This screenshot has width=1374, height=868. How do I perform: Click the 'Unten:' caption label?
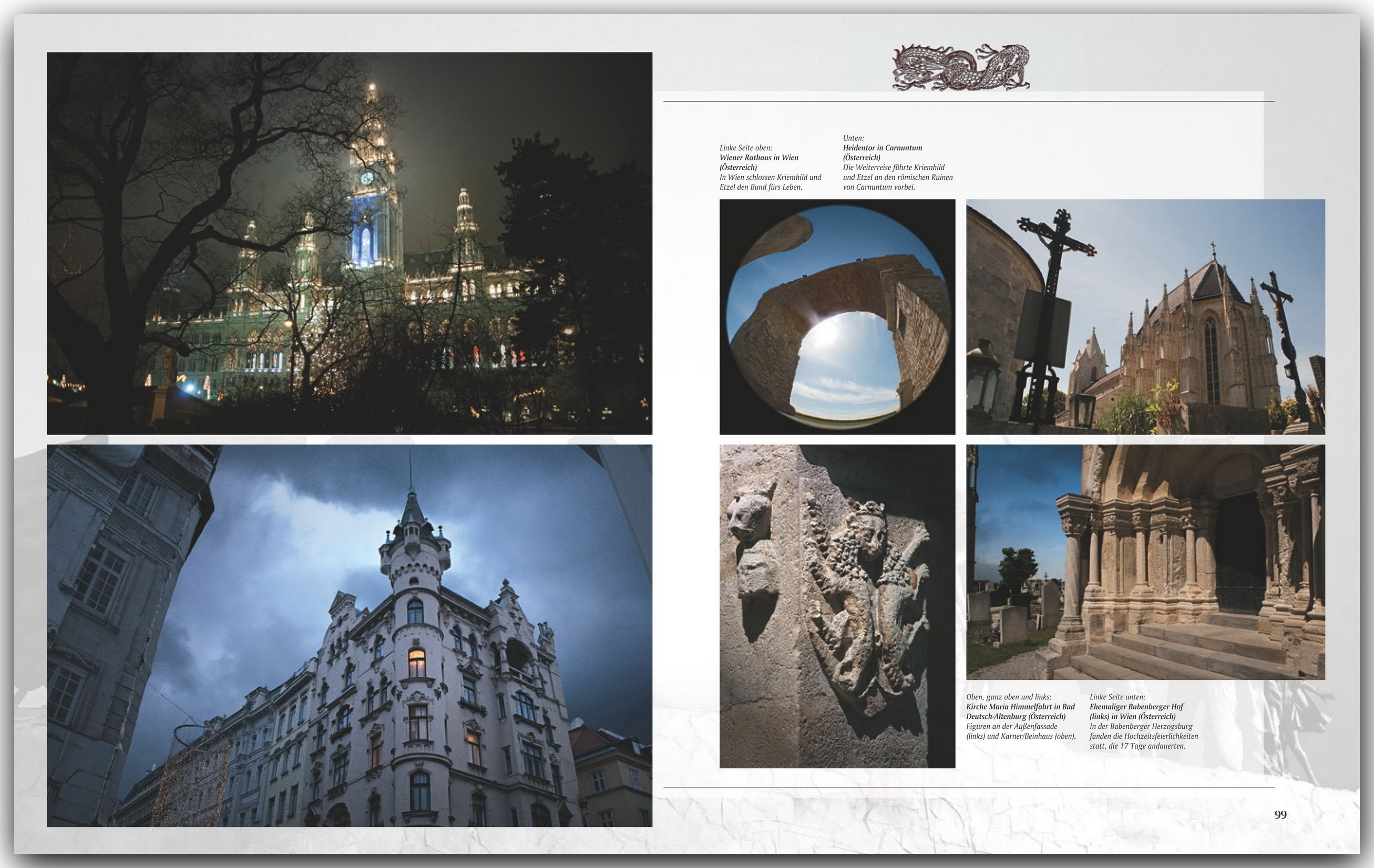[853, 138]
